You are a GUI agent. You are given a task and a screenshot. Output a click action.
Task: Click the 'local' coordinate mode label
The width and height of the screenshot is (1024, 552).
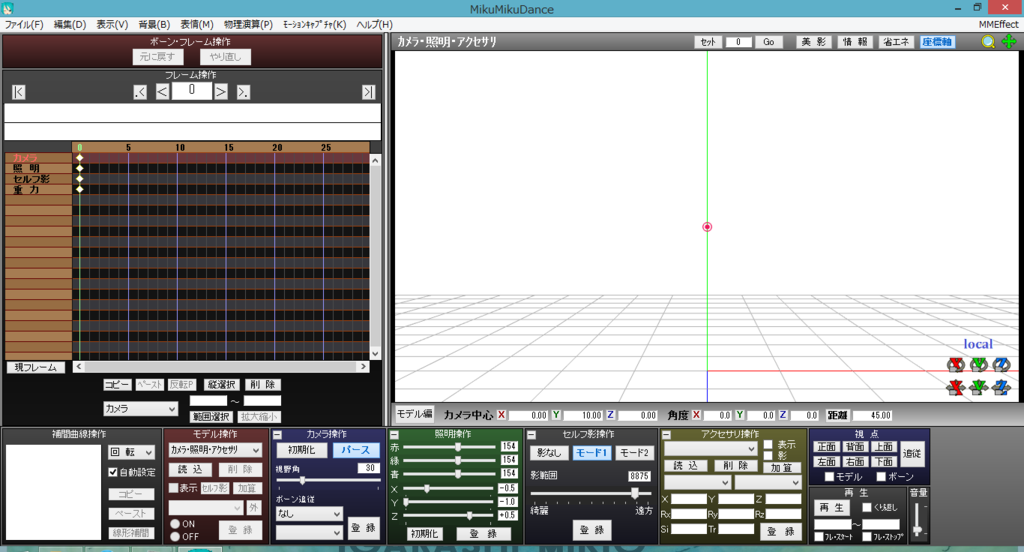978,344
